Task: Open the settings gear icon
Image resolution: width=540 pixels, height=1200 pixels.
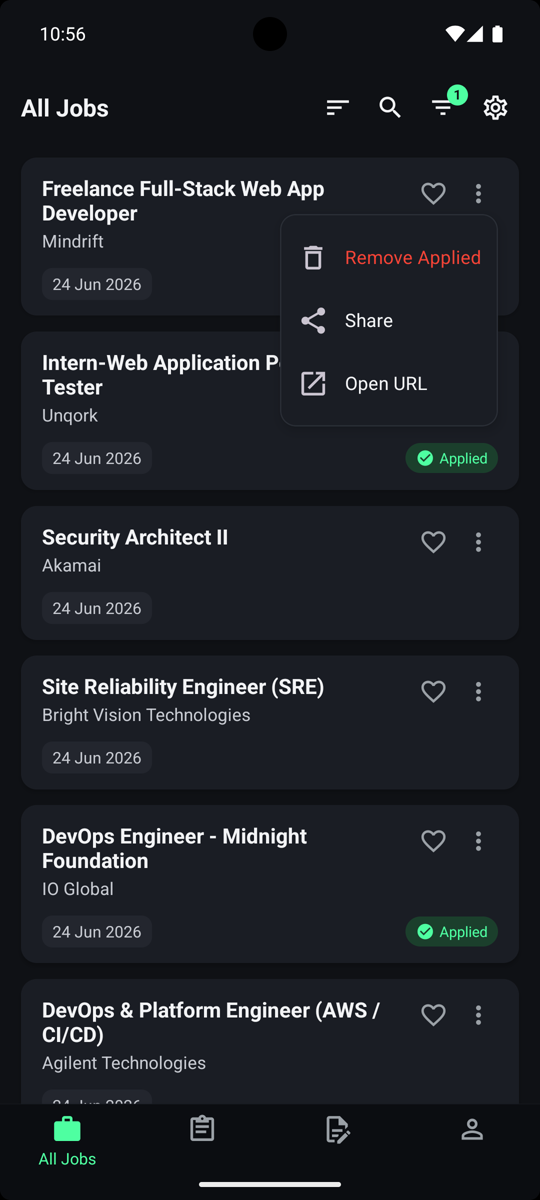Action: click(x=495, y=108)
